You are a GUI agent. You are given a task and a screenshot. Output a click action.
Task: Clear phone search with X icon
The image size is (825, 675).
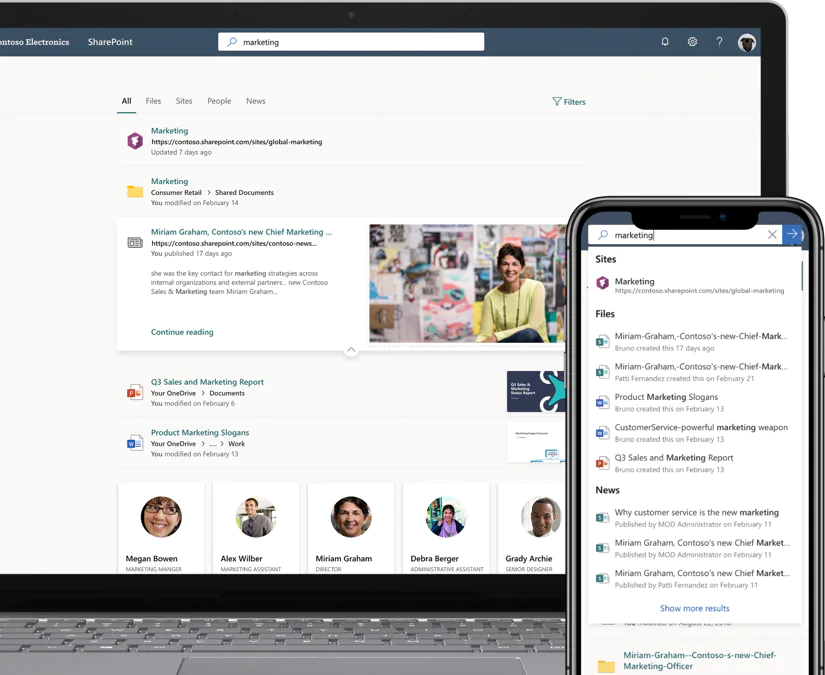click(x=772, y=235)
